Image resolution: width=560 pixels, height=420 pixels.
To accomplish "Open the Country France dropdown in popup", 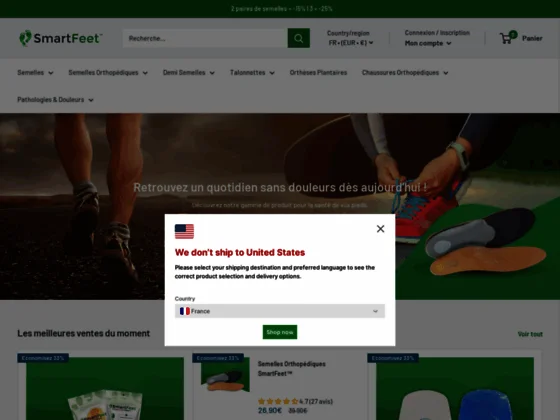I will [x=280, y=311].
